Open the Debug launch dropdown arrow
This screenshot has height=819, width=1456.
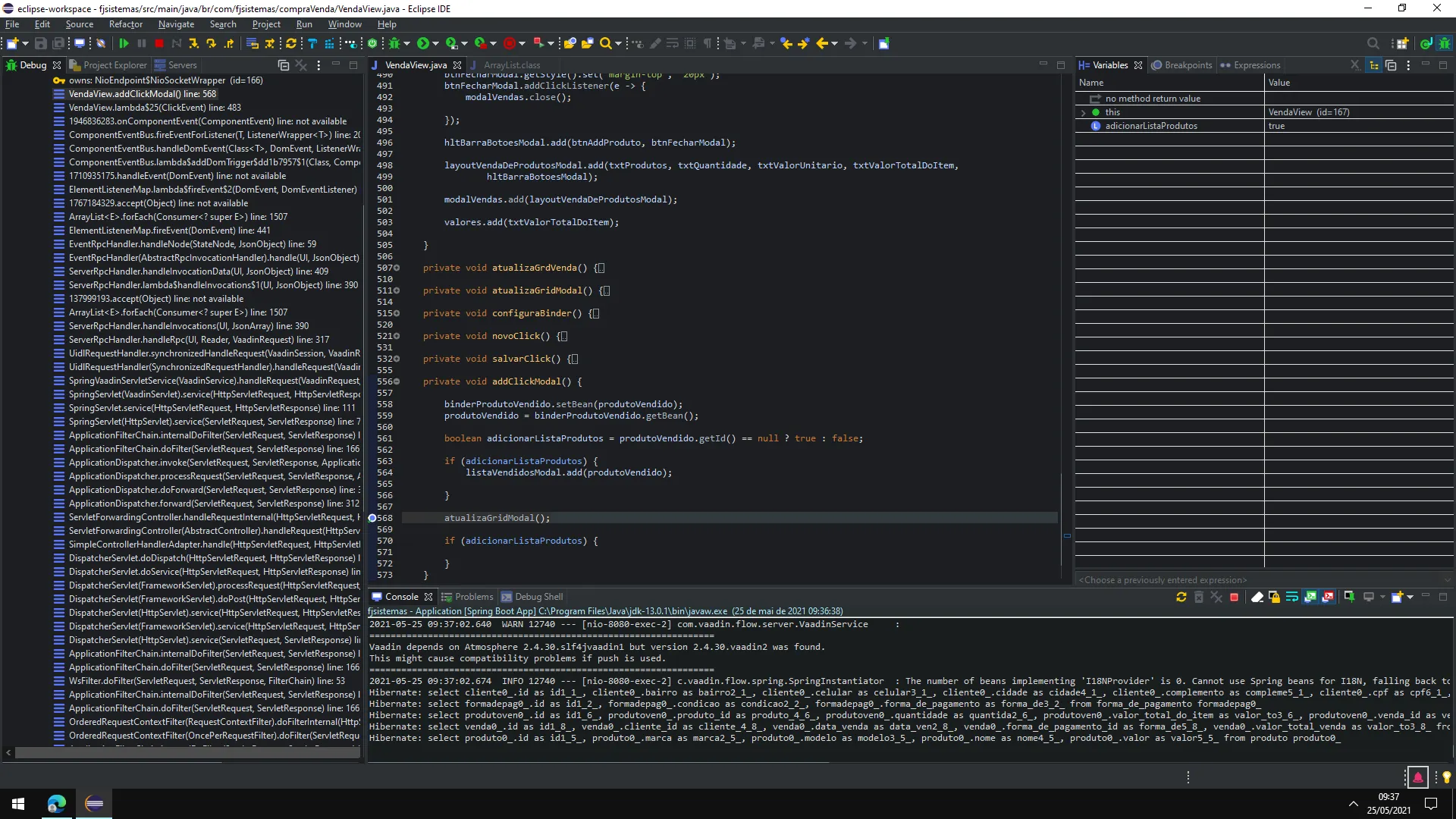(408, 44)
